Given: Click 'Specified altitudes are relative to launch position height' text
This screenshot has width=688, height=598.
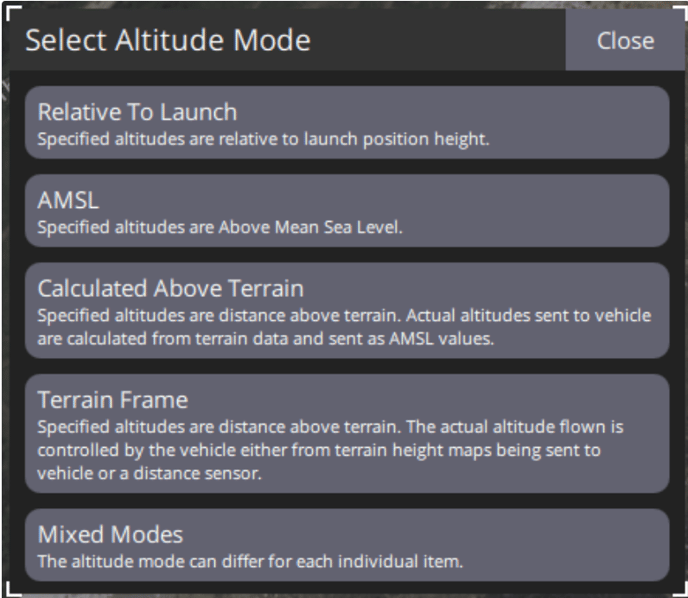Looking at the screenshot, I should (263, 140).
